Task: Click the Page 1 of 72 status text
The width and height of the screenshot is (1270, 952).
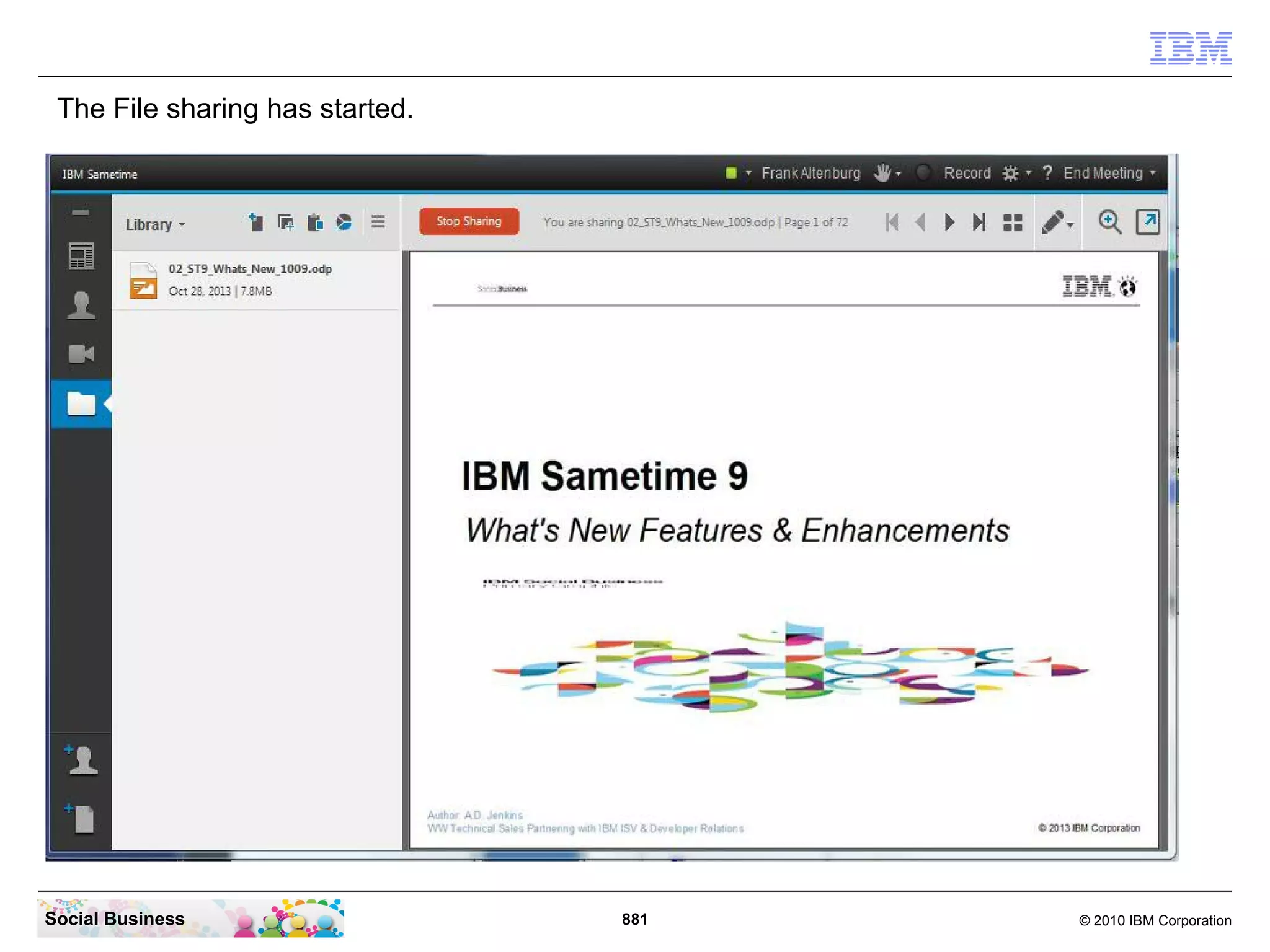Action: [x=816, y=222]
